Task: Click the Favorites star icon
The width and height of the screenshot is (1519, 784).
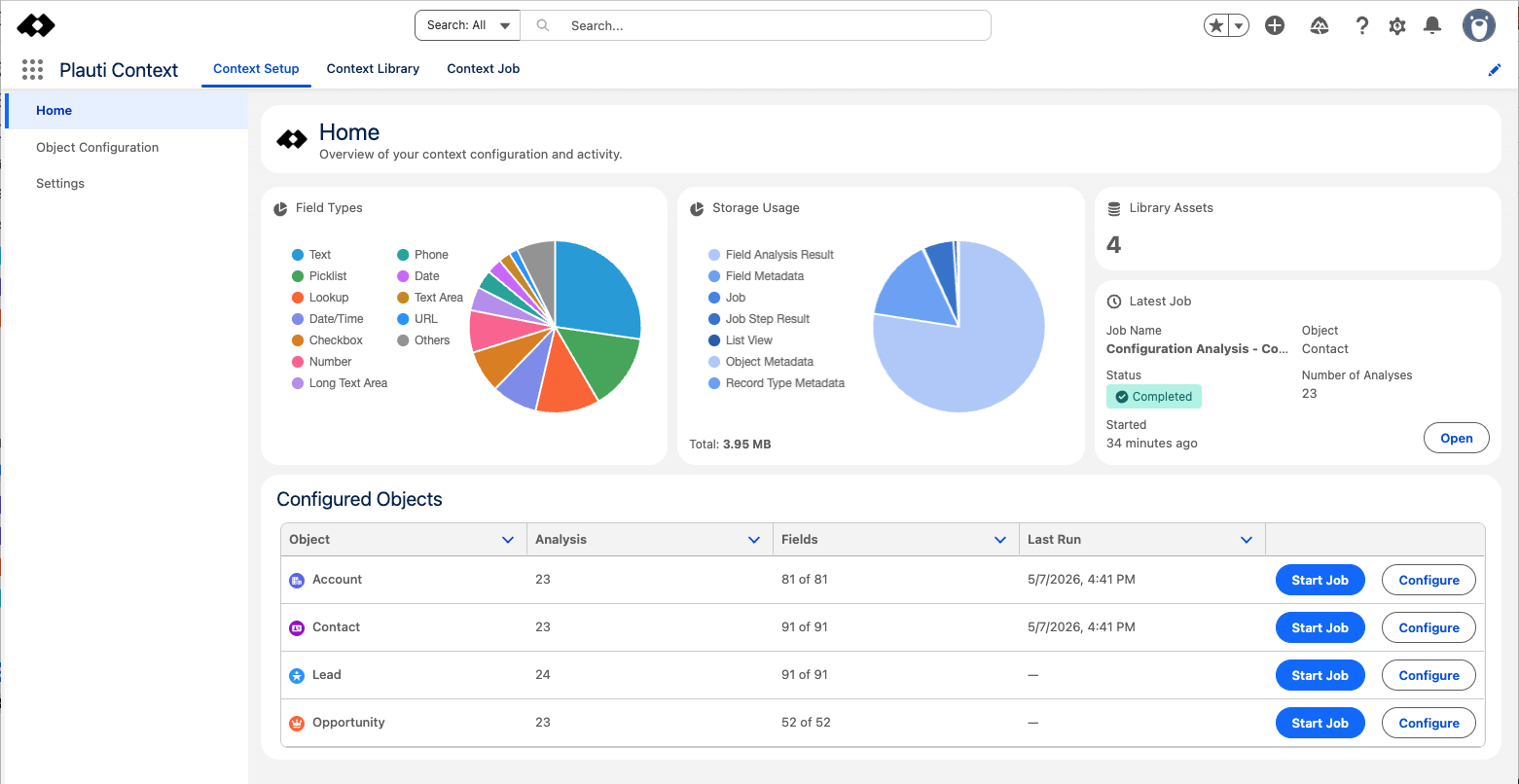Action: (1216, 26)
